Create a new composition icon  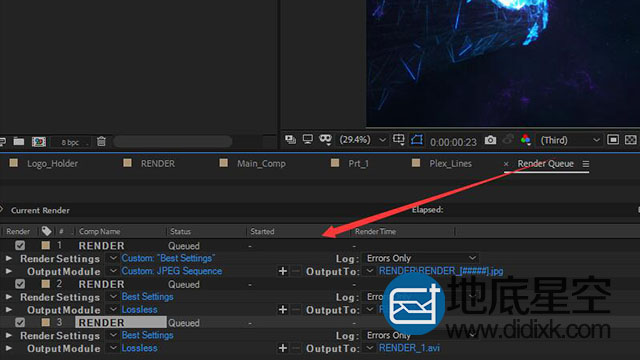[x=39, y=142]
